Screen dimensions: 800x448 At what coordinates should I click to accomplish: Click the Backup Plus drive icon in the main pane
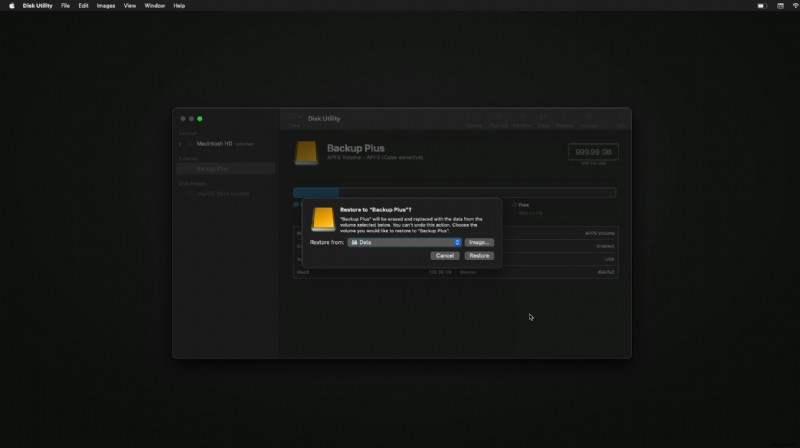(306, 153)
